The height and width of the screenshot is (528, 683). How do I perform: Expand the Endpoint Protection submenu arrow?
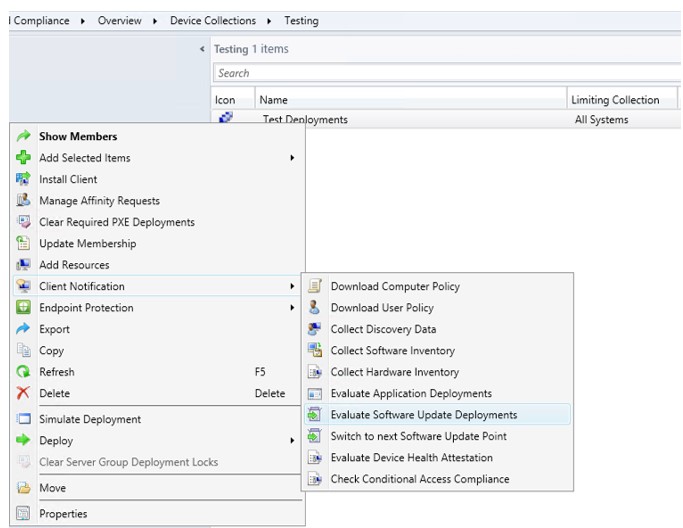pos(292,308)
